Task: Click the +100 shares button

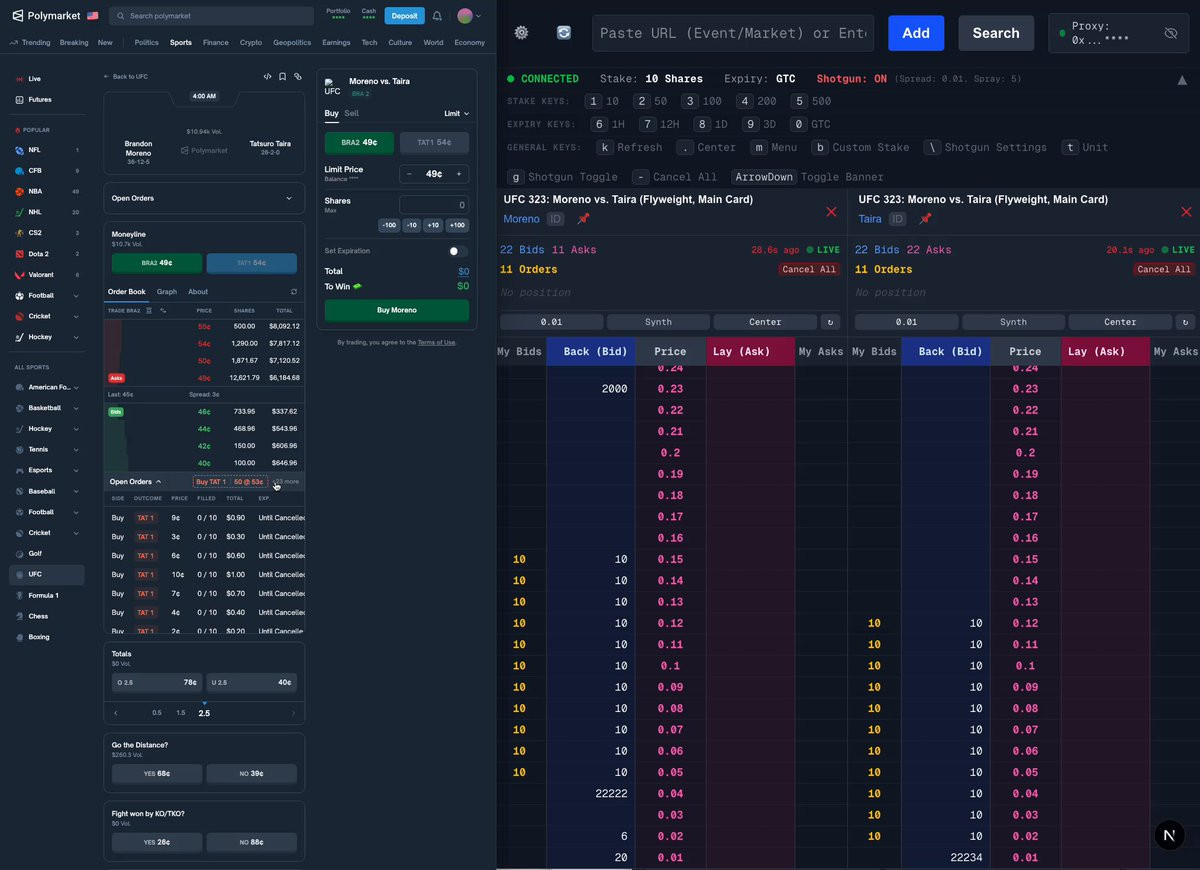Action: tap(457, 226)
